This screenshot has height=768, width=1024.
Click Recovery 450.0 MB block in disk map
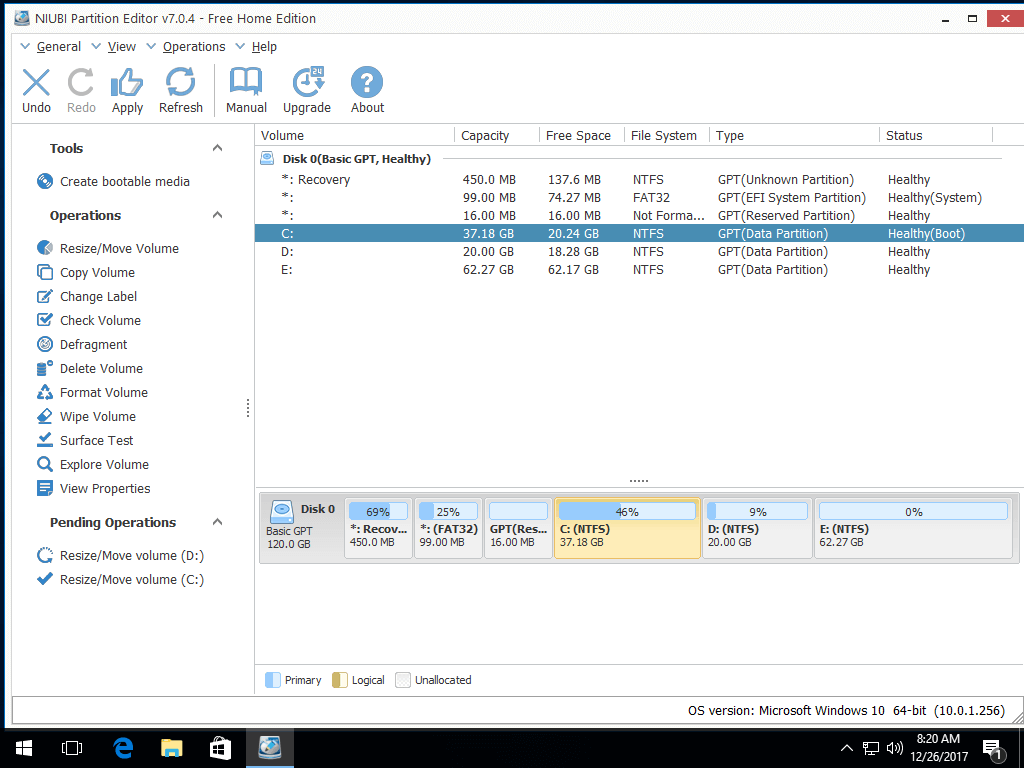(x=379, y=528)
